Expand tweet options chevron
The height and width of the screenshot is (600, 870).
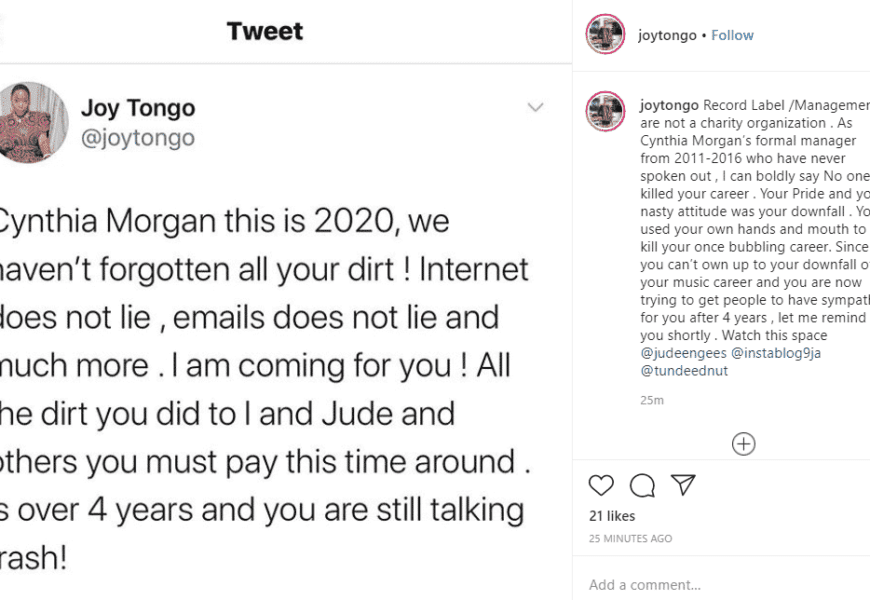tap(535, 107)
